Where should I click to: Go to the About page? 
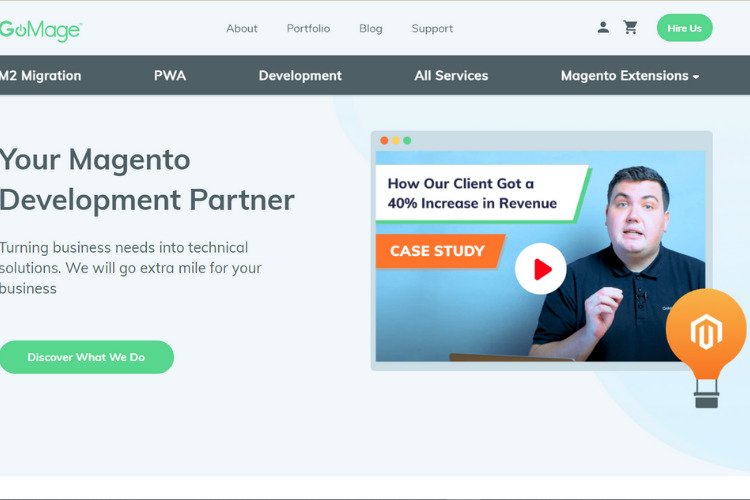tap(242, 29)
